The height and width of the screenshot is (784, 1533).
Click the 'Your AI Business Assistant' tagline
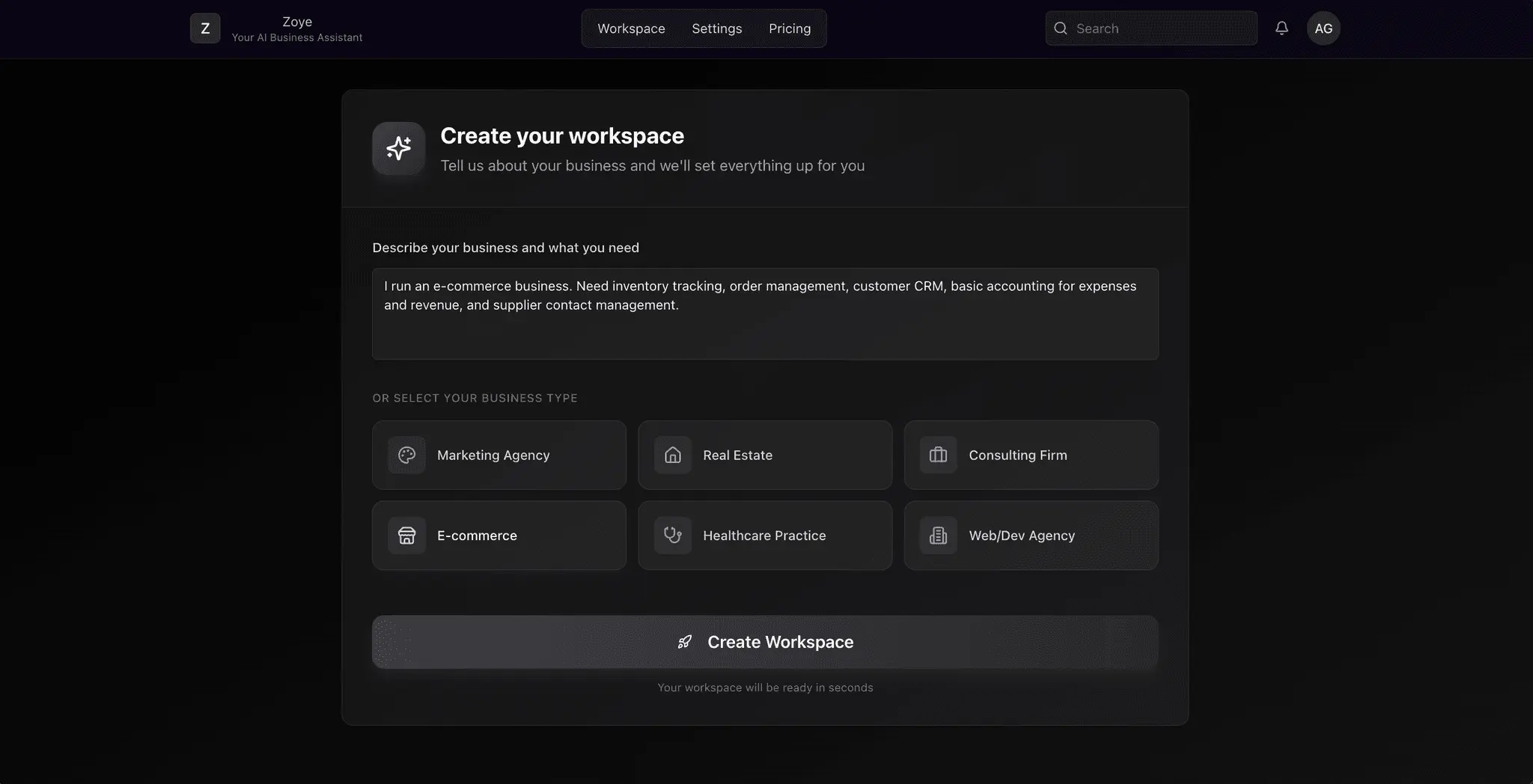(297, 37)
